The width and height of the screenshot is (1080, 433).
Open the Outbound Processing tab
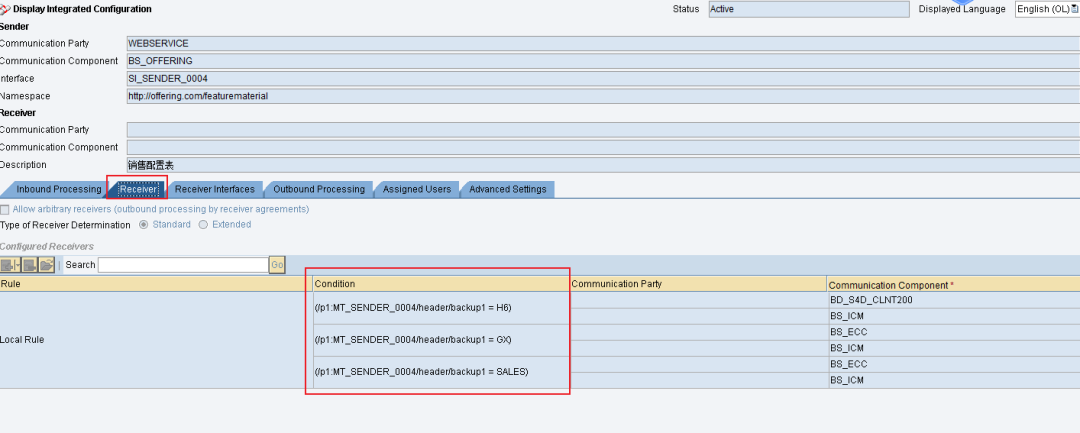click(x=319, y=189)
